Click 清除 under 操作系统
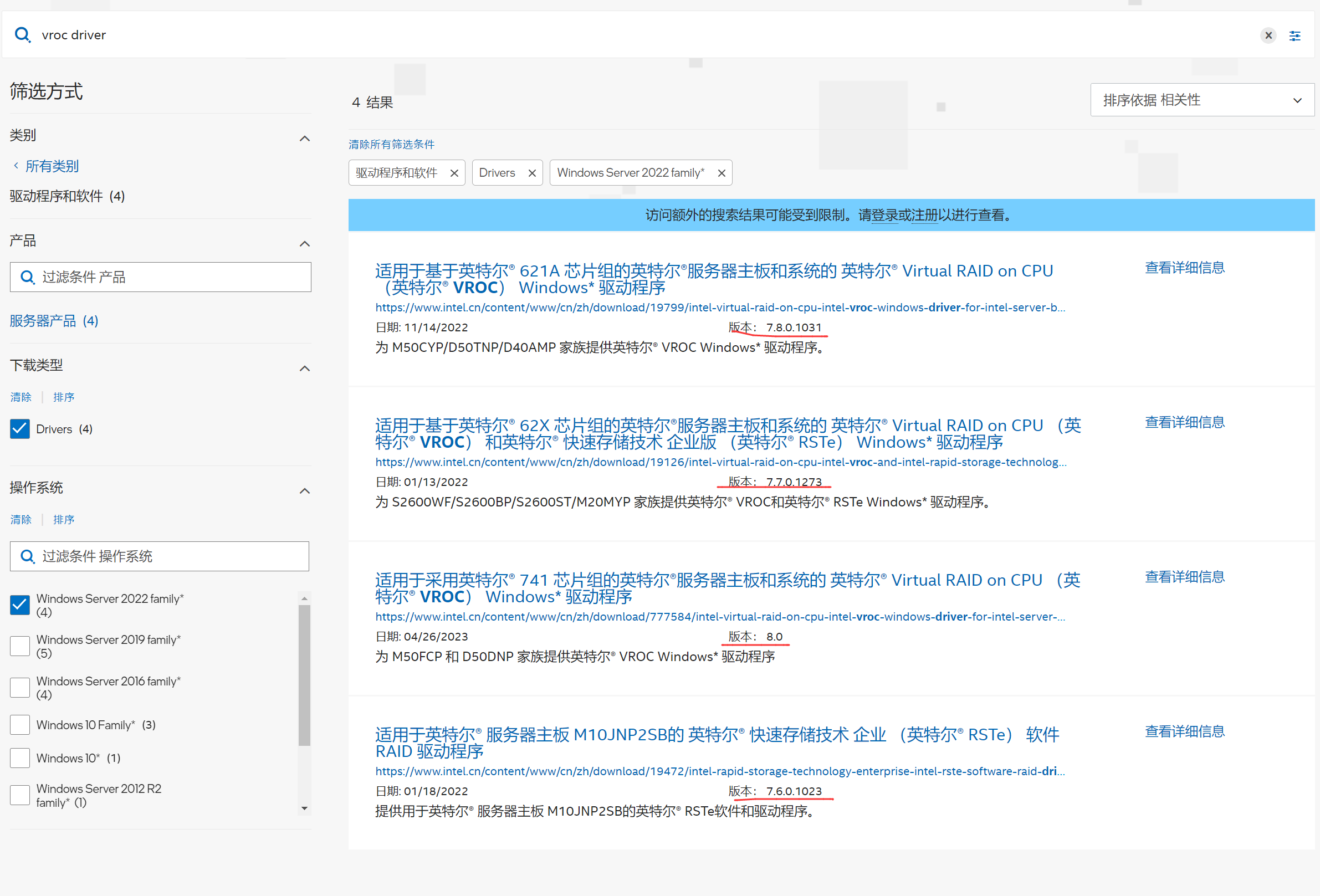Viewport: 1320px width, 896px height. (21, 520)
